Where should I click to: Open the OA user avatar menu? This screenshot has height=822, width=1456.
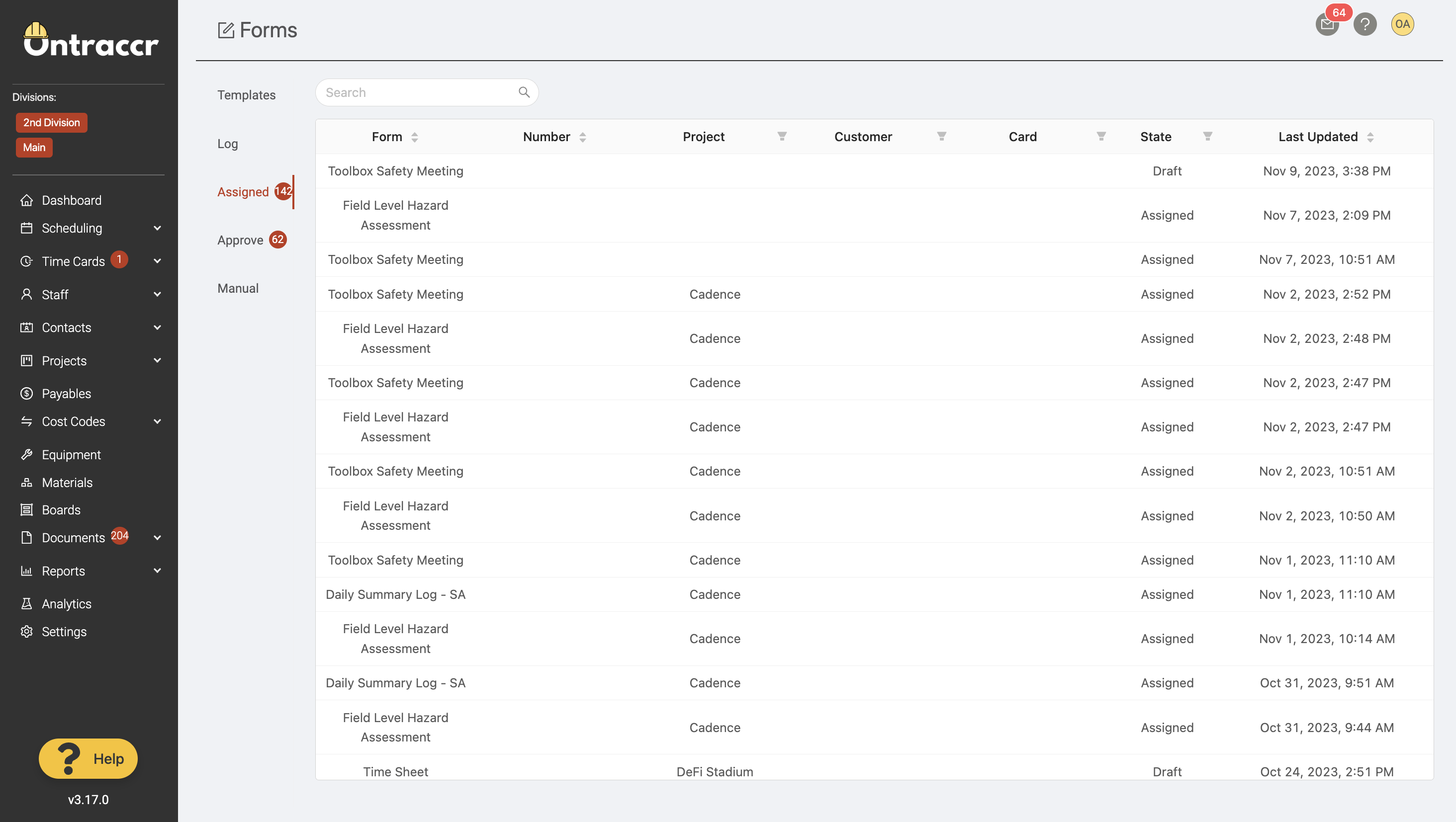[1402, 24]
